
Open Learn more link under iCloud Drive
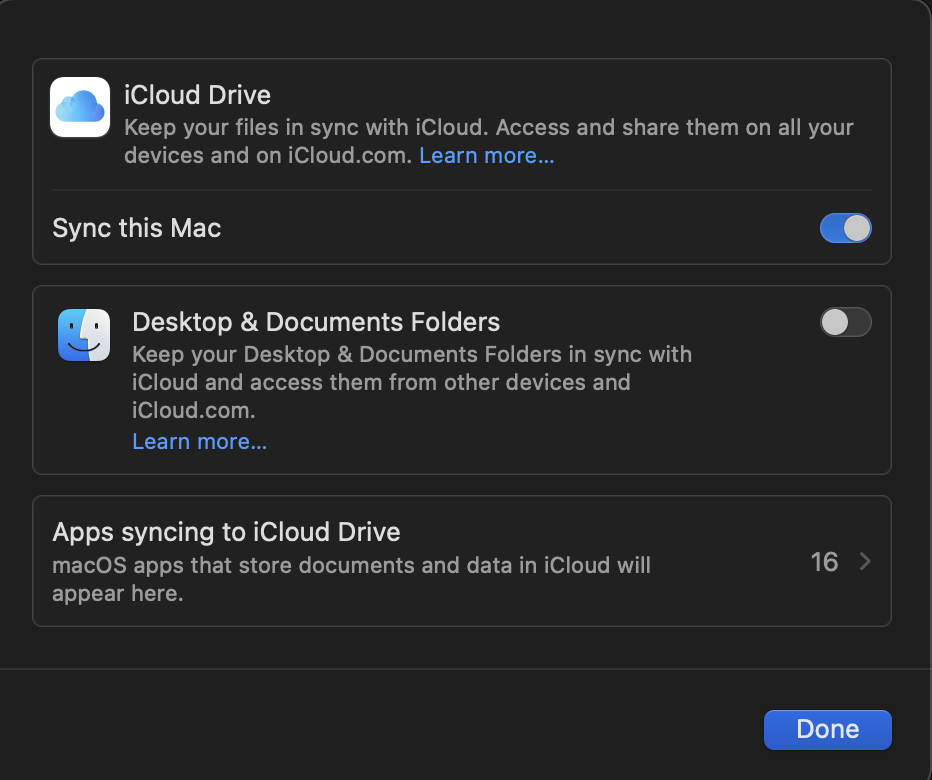(486, 156)
